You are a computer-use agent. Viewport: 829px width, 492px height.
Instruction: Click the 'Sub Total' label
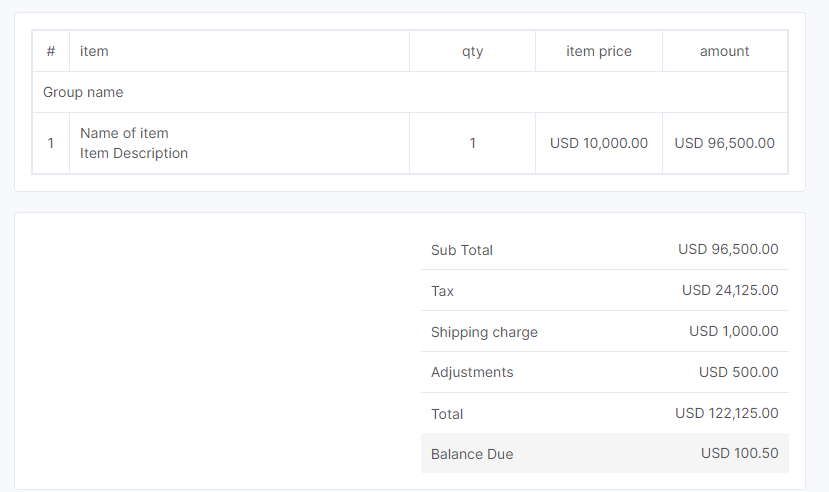click(462, 250)
